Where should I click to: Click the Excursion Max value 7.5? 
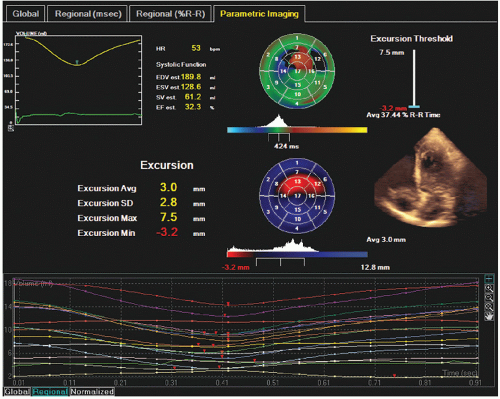[168, 217]
